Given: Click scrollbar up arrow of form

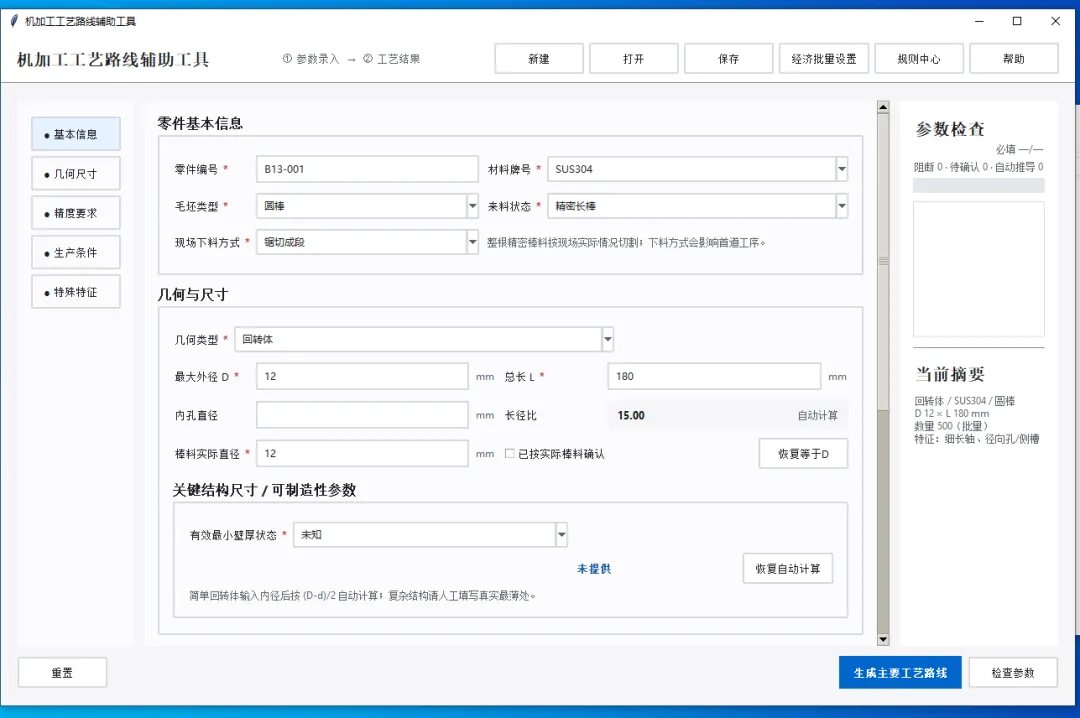Looking at the screenshot, I should pyautogui.click(x=883, y=107).
